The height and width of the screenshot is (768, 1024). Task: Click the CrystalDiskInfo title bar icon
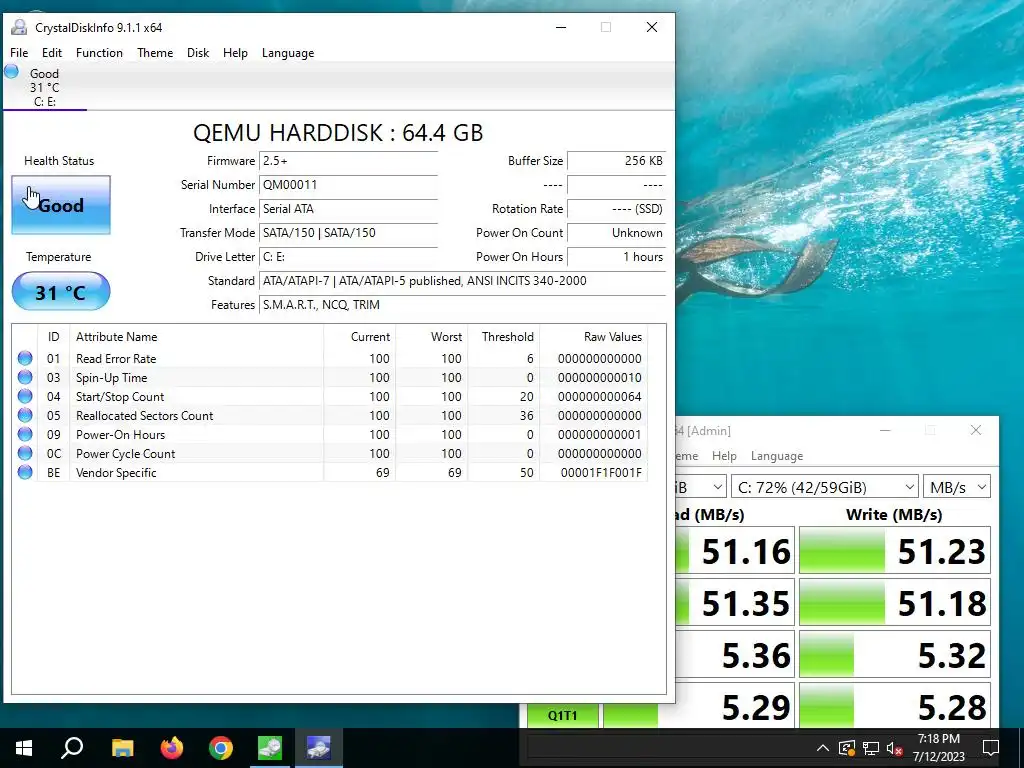pyautogui.click(x=20, y=27)
